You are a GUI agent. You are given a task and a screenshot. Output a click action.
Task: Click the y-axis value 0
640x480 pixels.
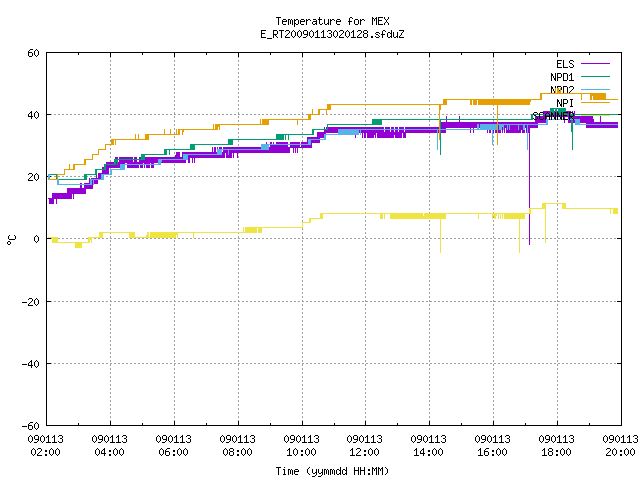[x=37, y=239]
